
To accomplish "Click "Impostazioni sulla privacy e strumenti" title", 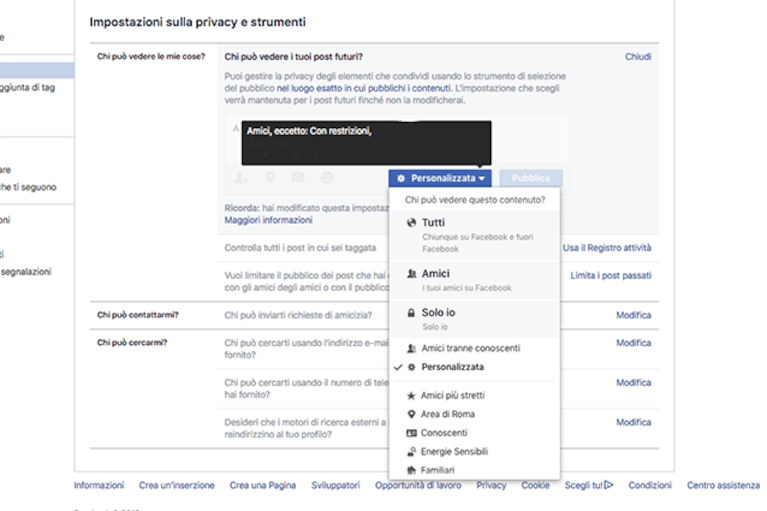I will point(198,22).
